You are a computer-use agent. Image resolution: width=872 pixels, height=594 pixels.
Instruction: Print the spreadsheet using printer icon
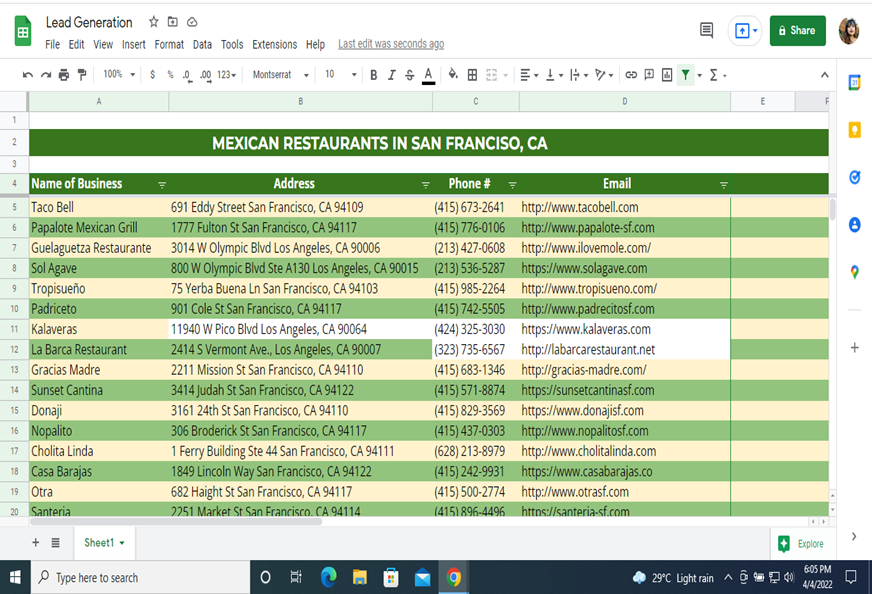tap(64, 75)
